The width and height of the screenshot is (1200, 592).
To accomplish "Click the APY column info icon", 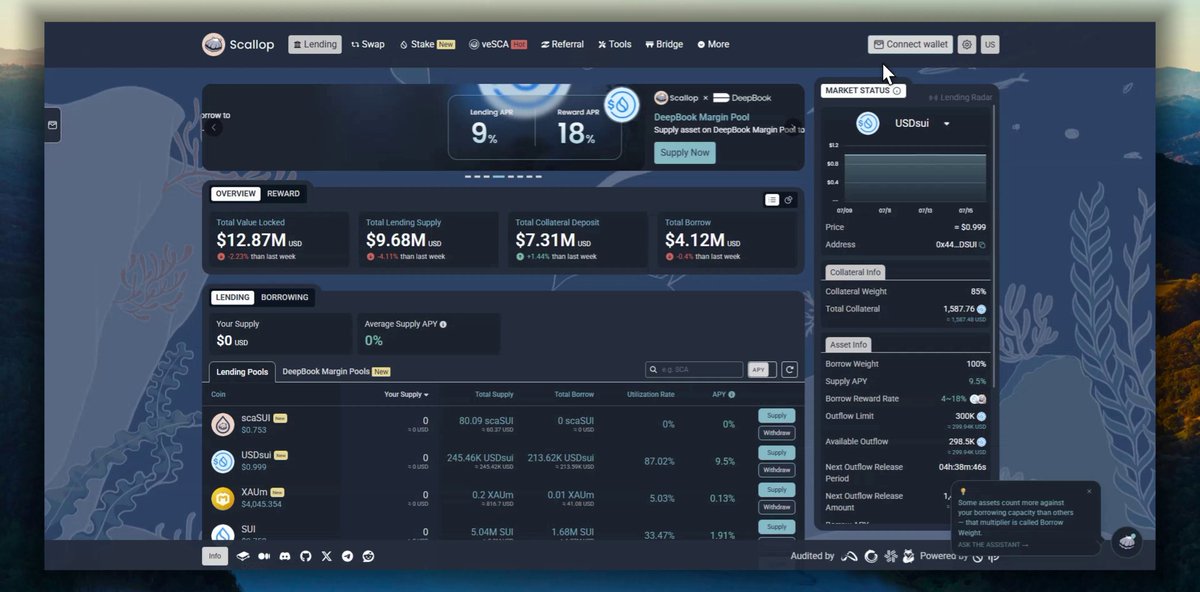I will coord(732,395).
